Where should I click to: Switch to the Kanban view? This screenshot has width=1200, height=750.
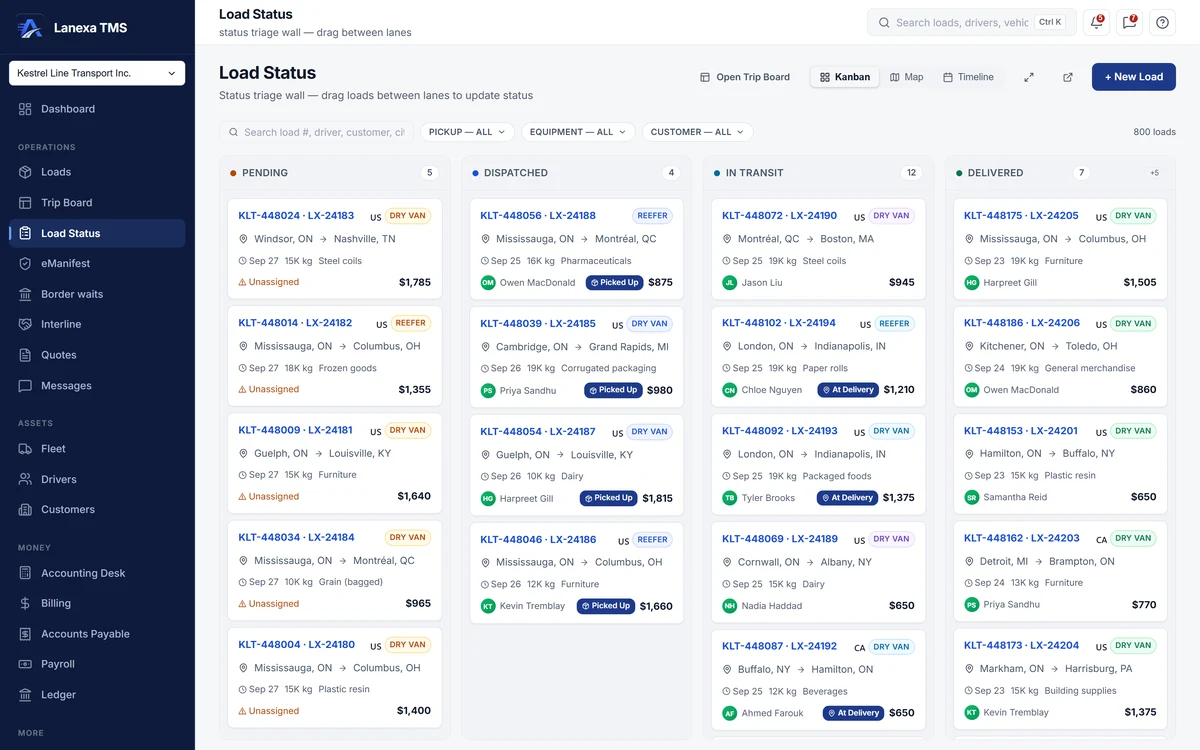[845, 77]
